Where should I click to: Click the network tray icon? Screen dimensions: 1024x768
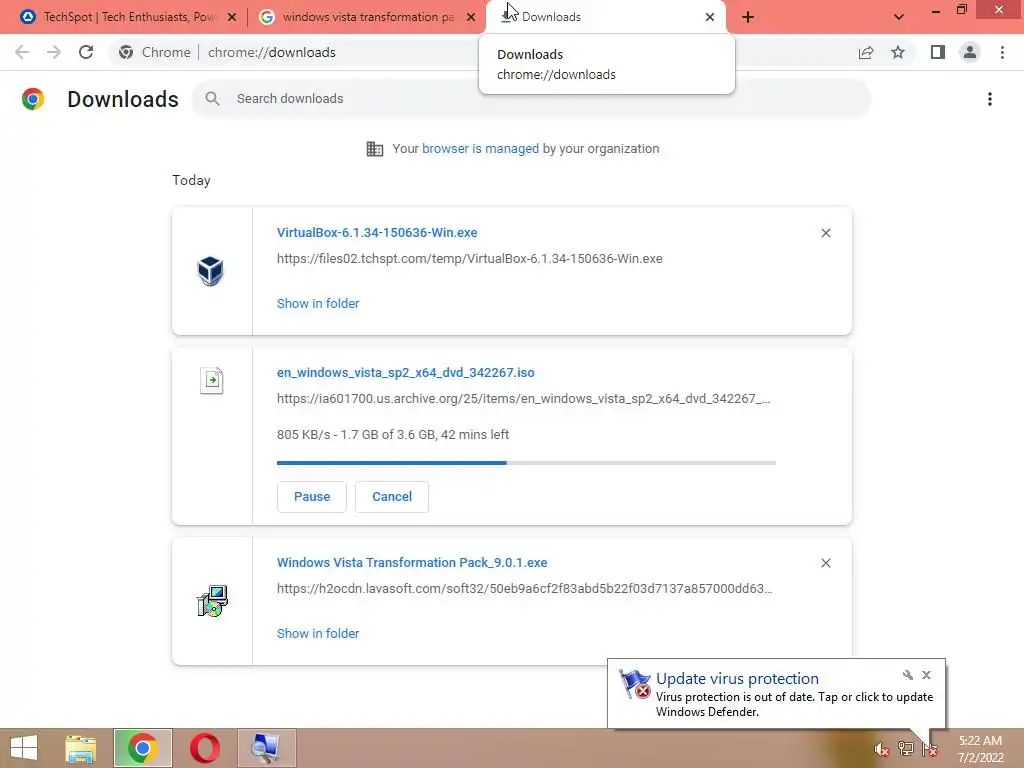point(905,749)
